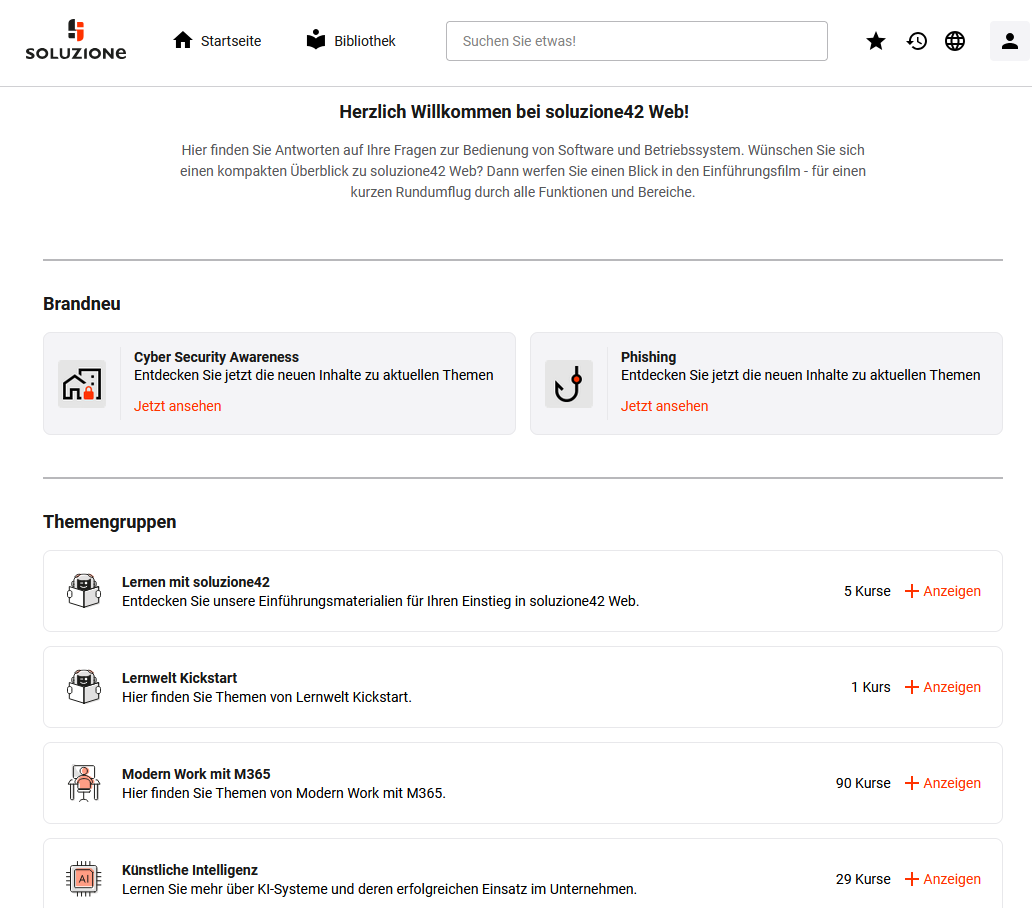
Task: Open the Bibliothek navigation item
Action: pos(351,41)
